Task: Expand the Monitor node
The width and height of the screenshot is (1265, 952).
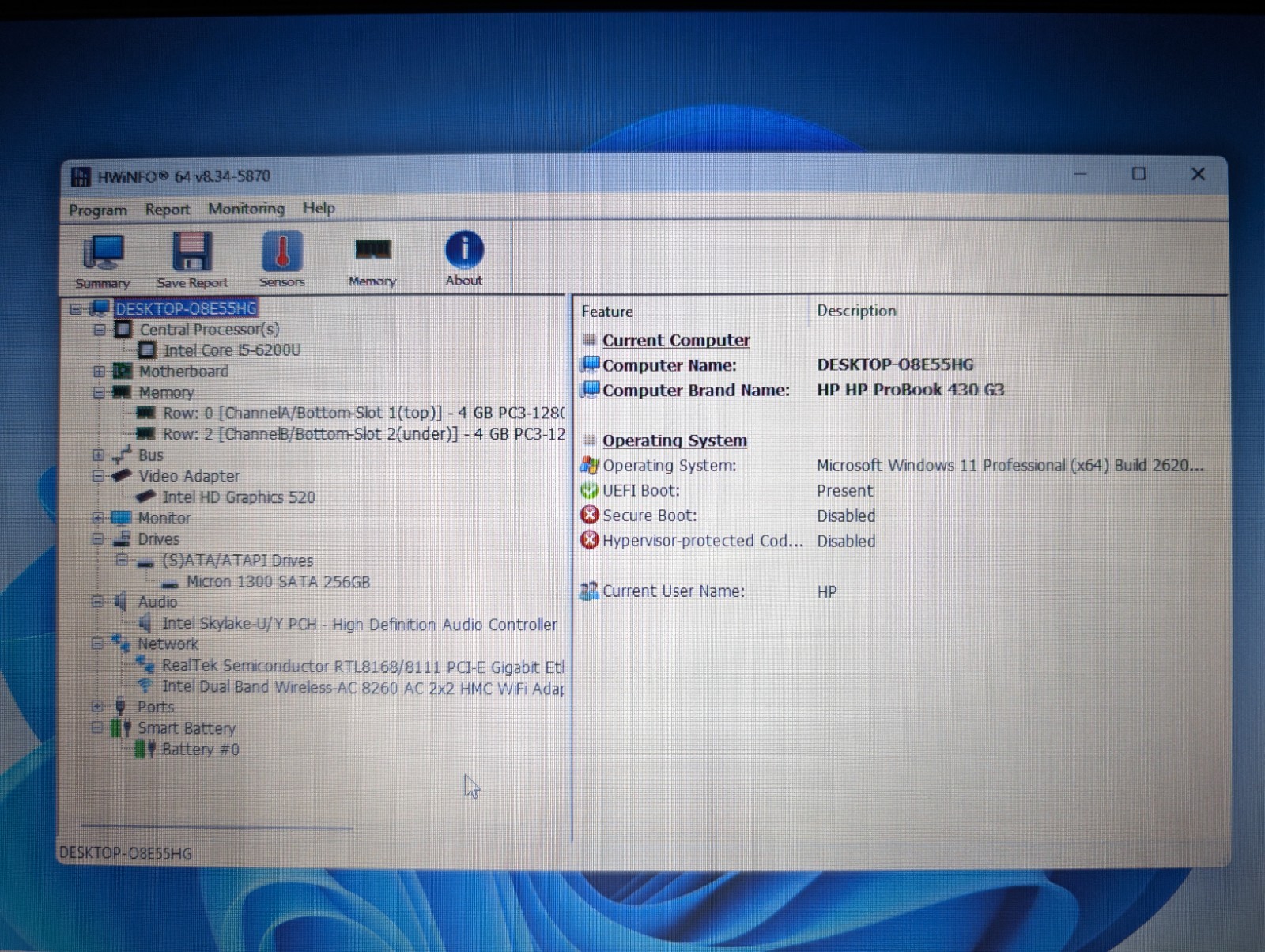Action: click(98, 518)
